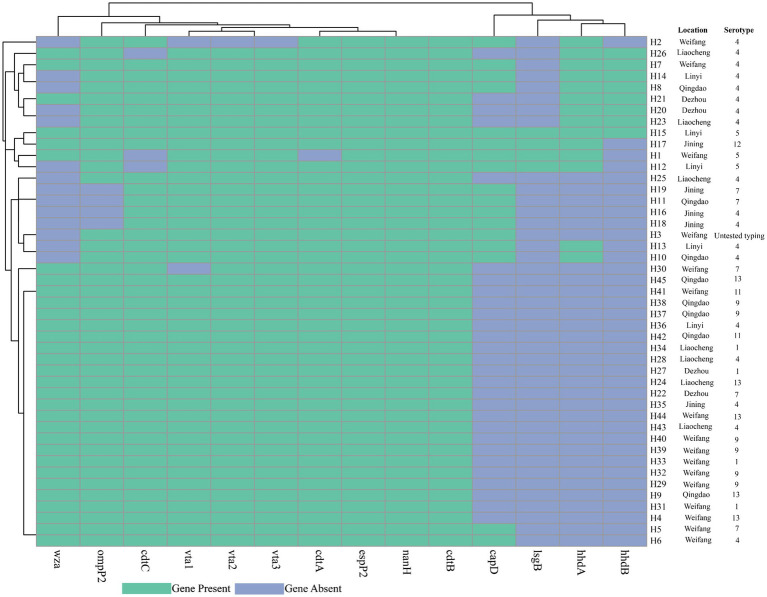
Task: Click the 'H7' strain row label
Action: click(x=655, y=65)
